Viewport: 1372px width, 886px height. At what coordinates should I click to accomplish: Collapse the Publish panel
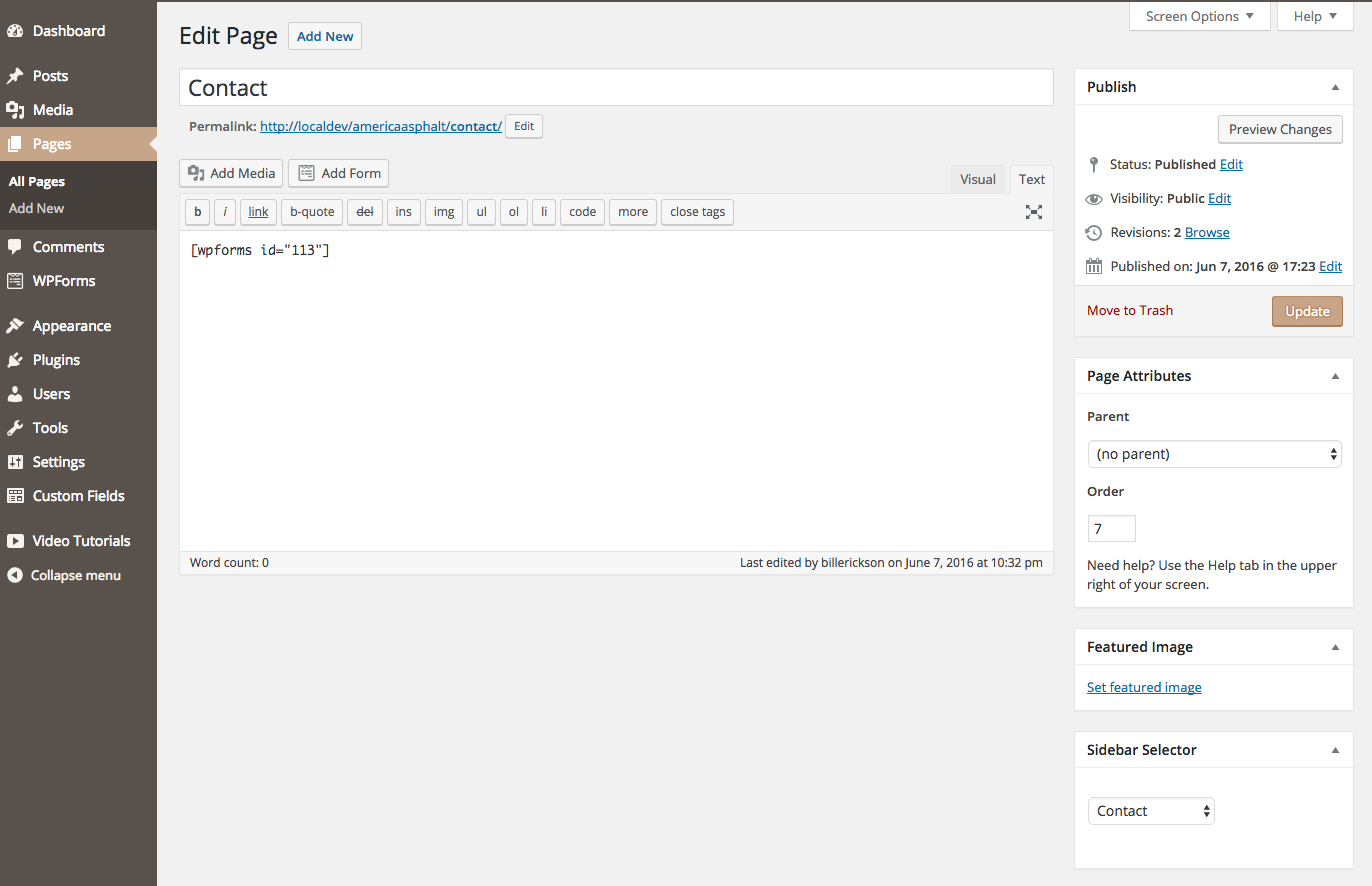click(x=1335, y=87)
